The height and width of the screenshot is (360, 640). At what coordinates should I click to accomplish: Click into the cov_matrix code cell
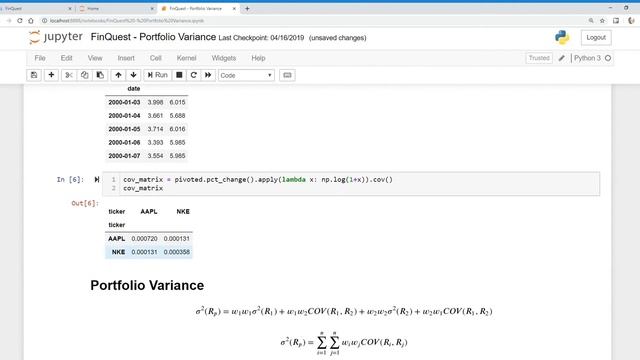pos(351,184)
